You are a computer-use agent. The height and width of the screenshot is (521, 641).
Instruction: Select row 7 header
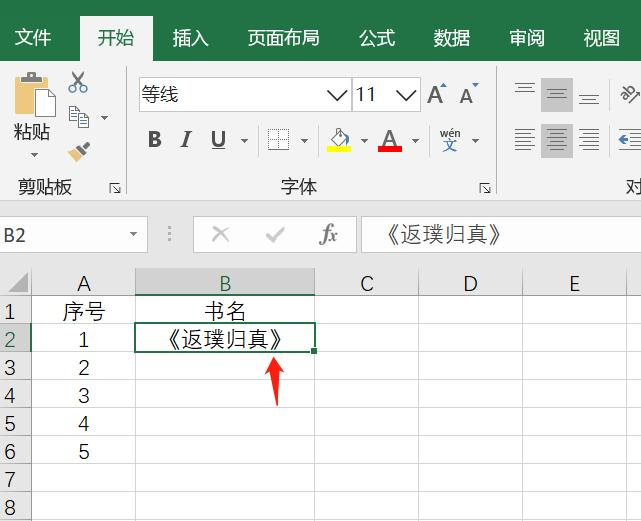coord(15,478)
